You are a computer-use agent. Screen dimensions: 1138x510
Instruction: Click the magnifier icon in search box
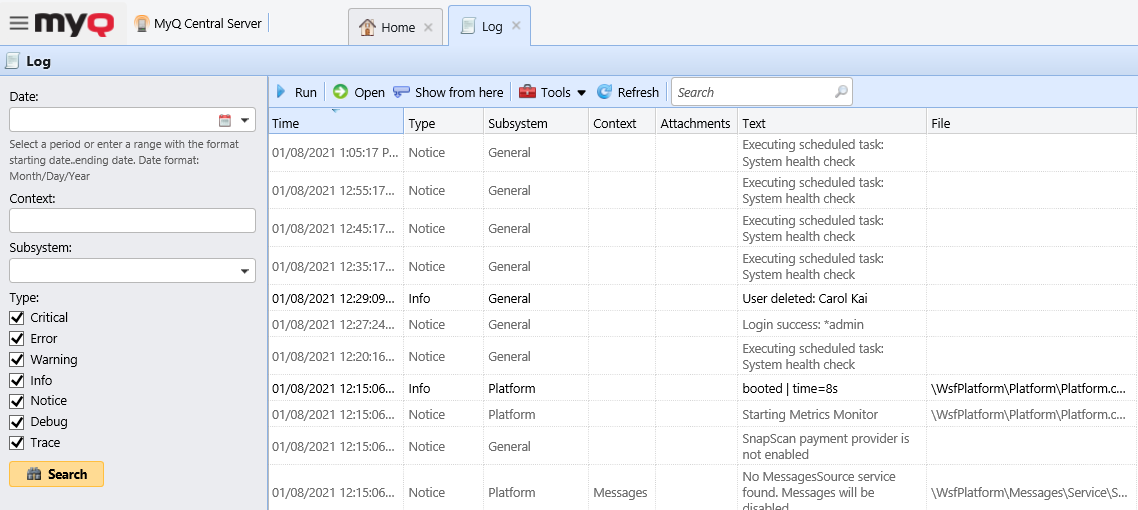tap(841, 92)
